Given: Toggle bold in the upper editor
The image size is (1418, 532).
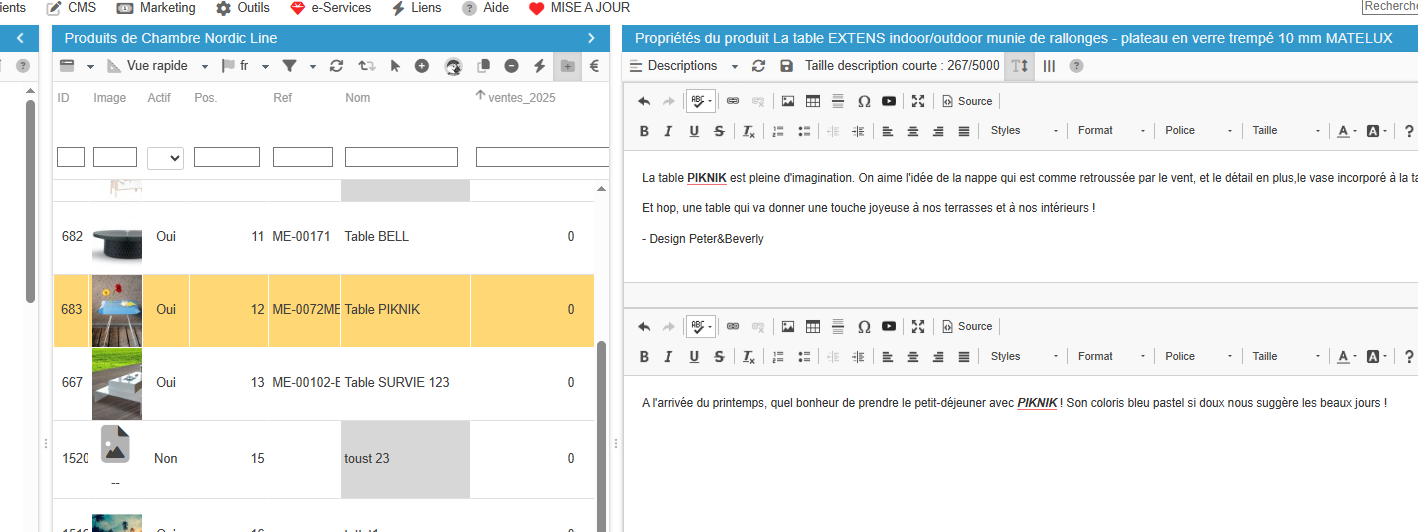Looking at the screenshot, I should 644,131.
